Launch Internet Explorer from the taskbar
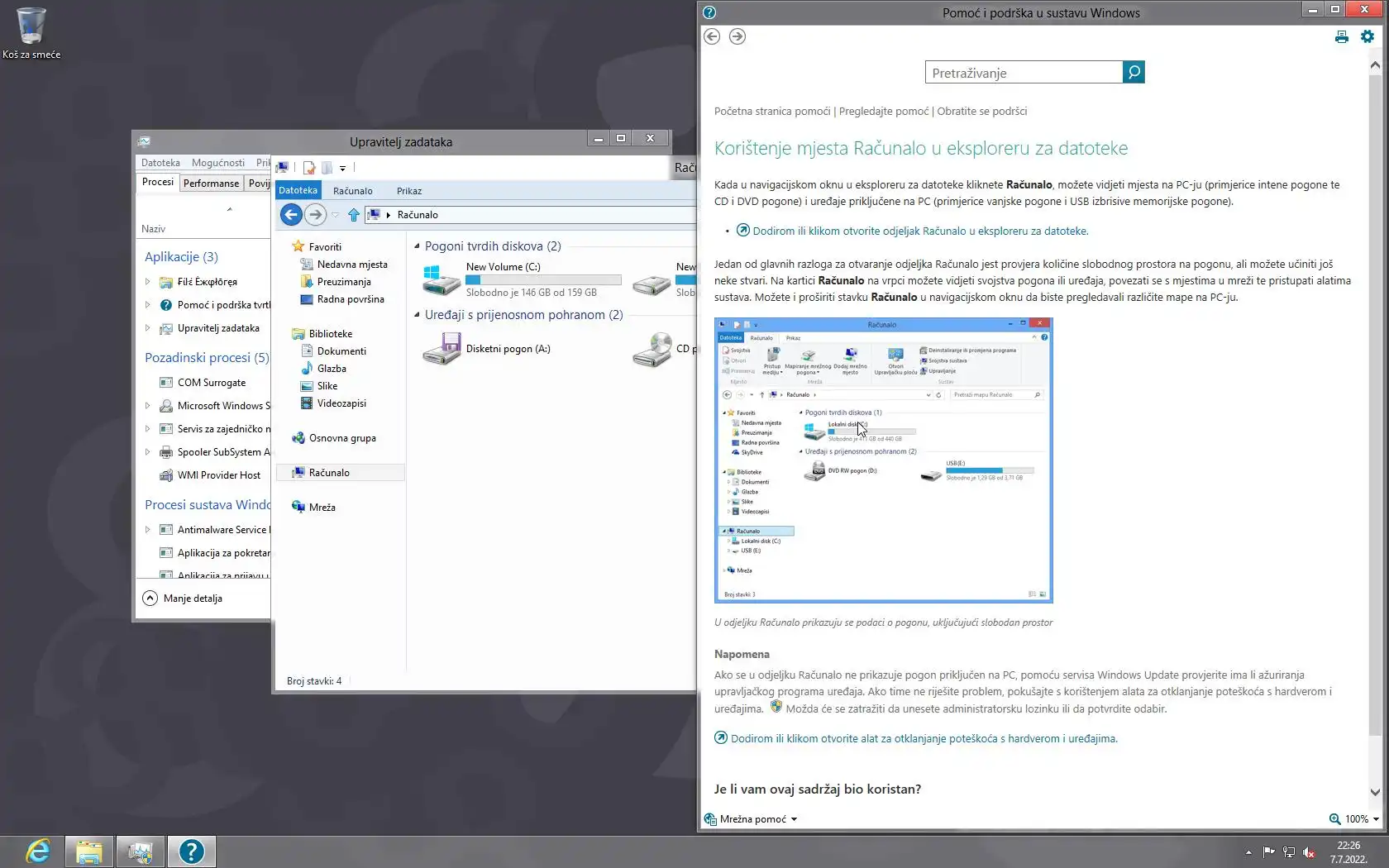Screen dimensions: 1389x868 (38, 851)
